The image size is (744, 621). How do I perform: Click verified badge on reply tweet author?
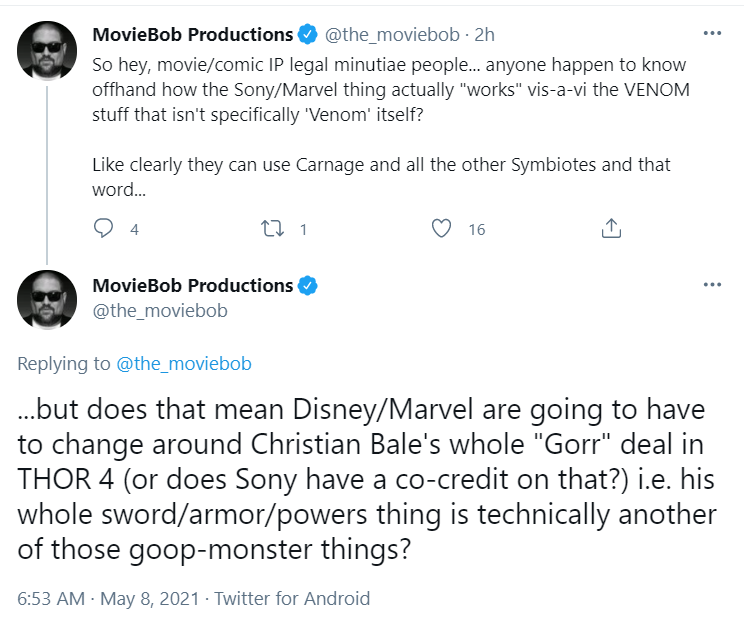tap(307, 286)
